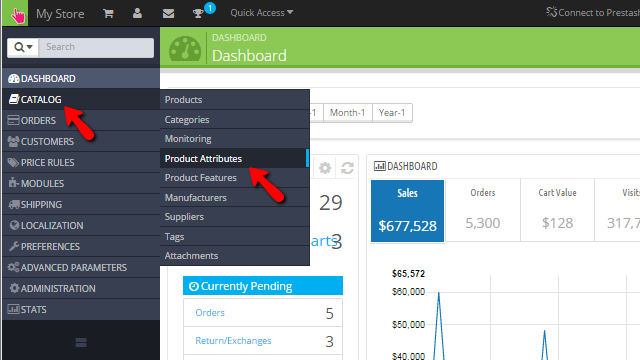
Task: Open the panel settings gear icon
Action: pos(325,168)
